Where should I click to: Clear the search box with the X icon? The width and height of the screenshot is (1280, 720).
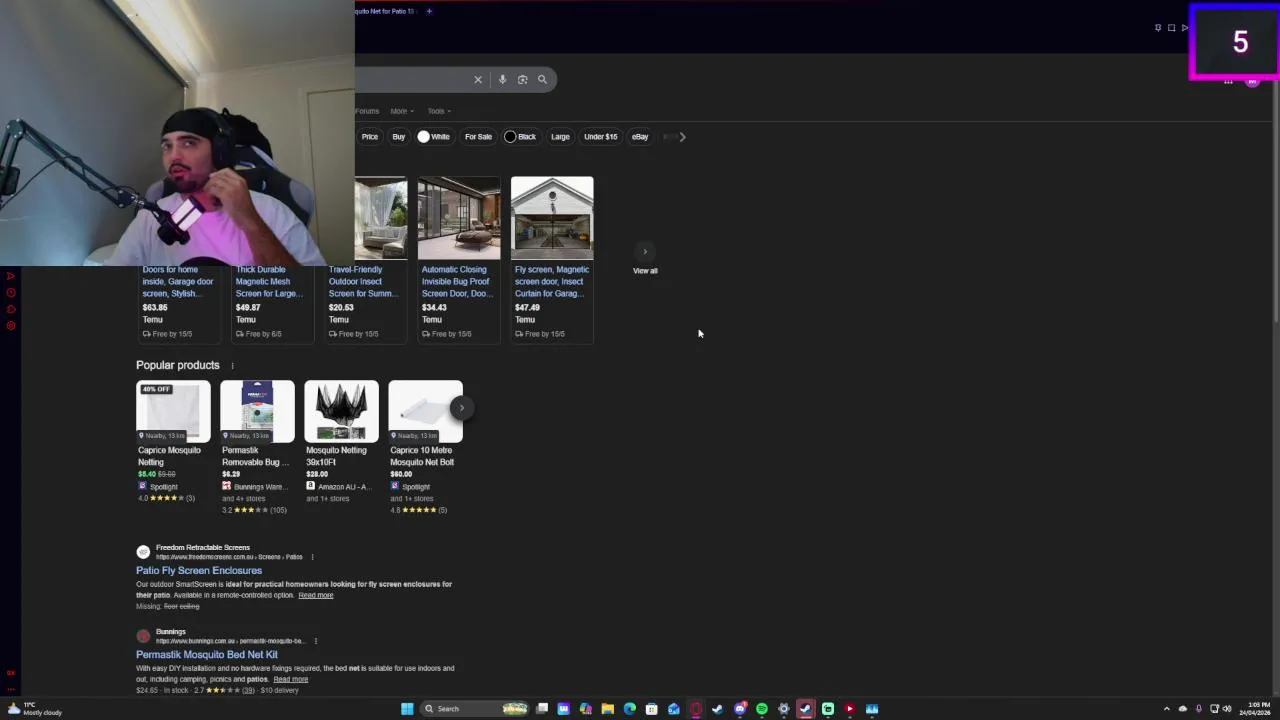click(478, 79)
